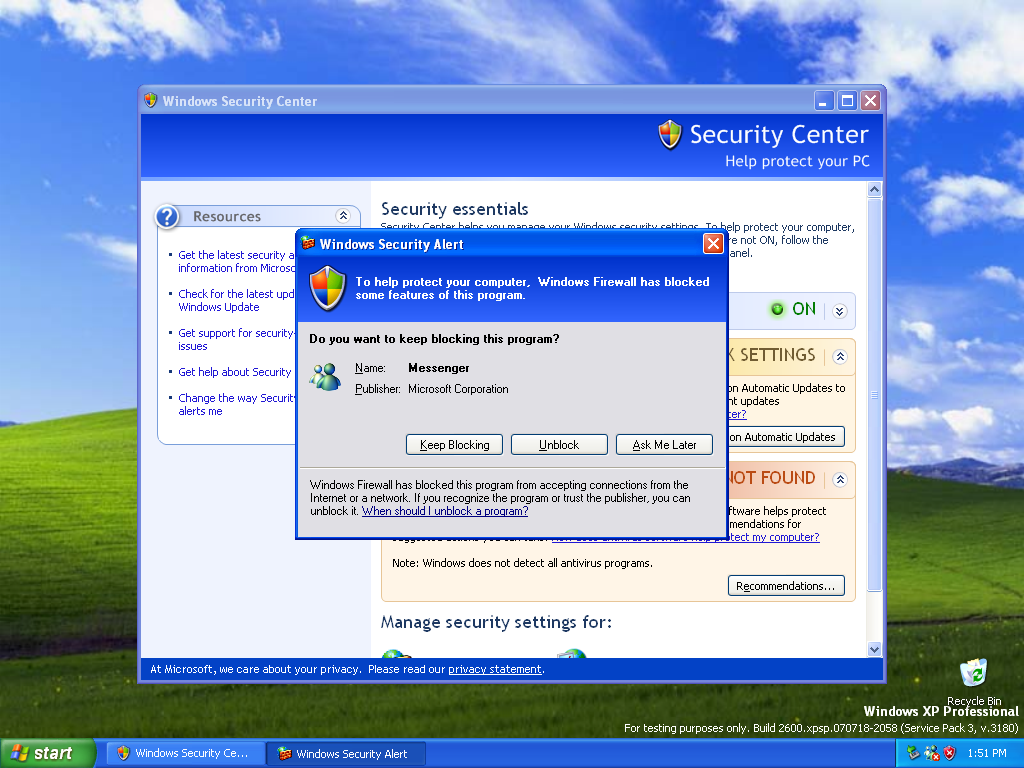Click the first system tray icon
The width and height of the screenshot is (1024, 768).
coord(914,753)
